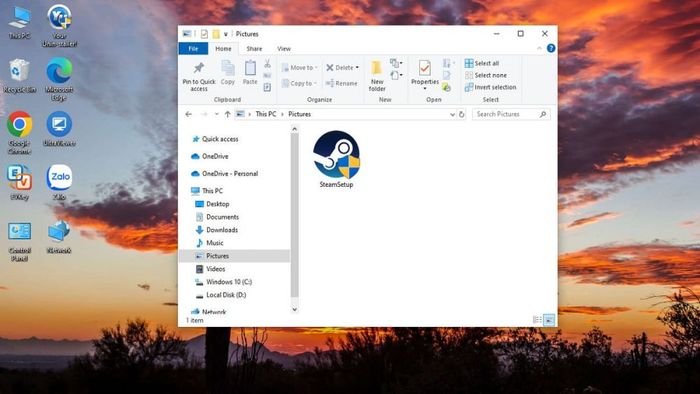This screenshot has width=700, height=394.
Task: Click Select none
Action: (486, 75)
